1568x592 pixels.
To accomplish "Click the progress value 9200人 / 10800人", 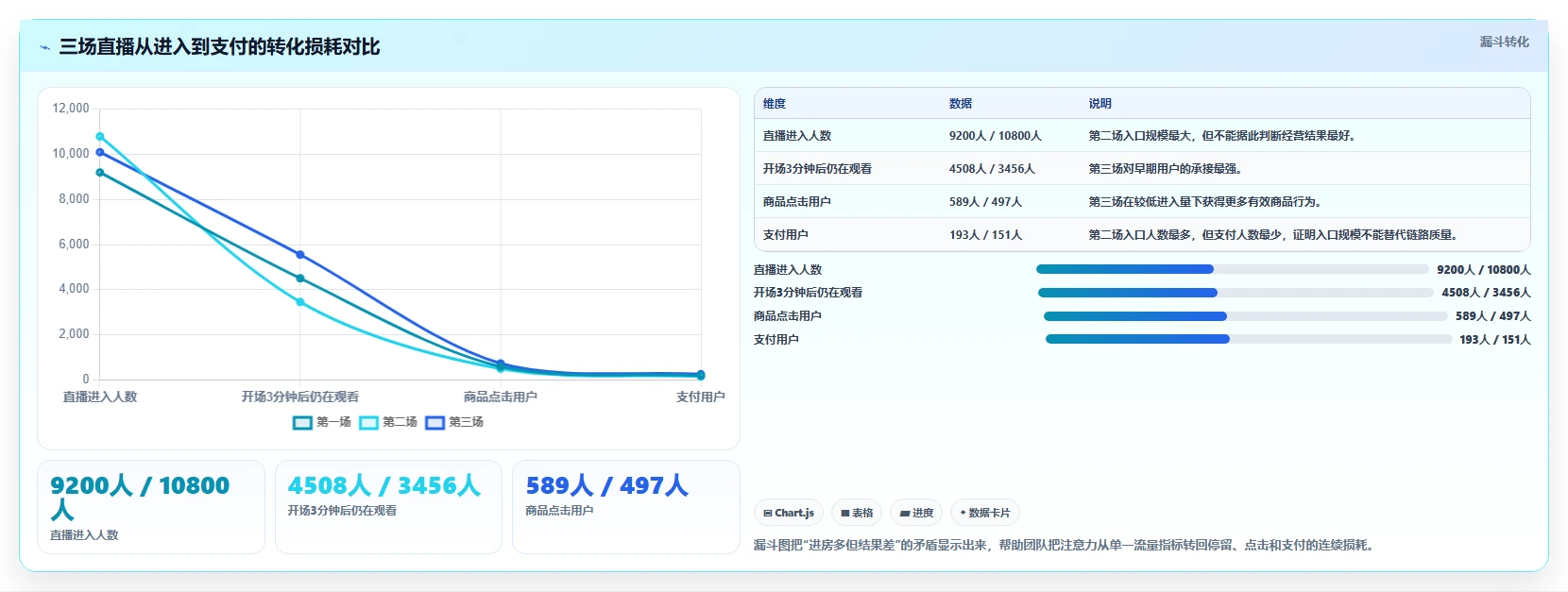I will tap(1484, 270).
